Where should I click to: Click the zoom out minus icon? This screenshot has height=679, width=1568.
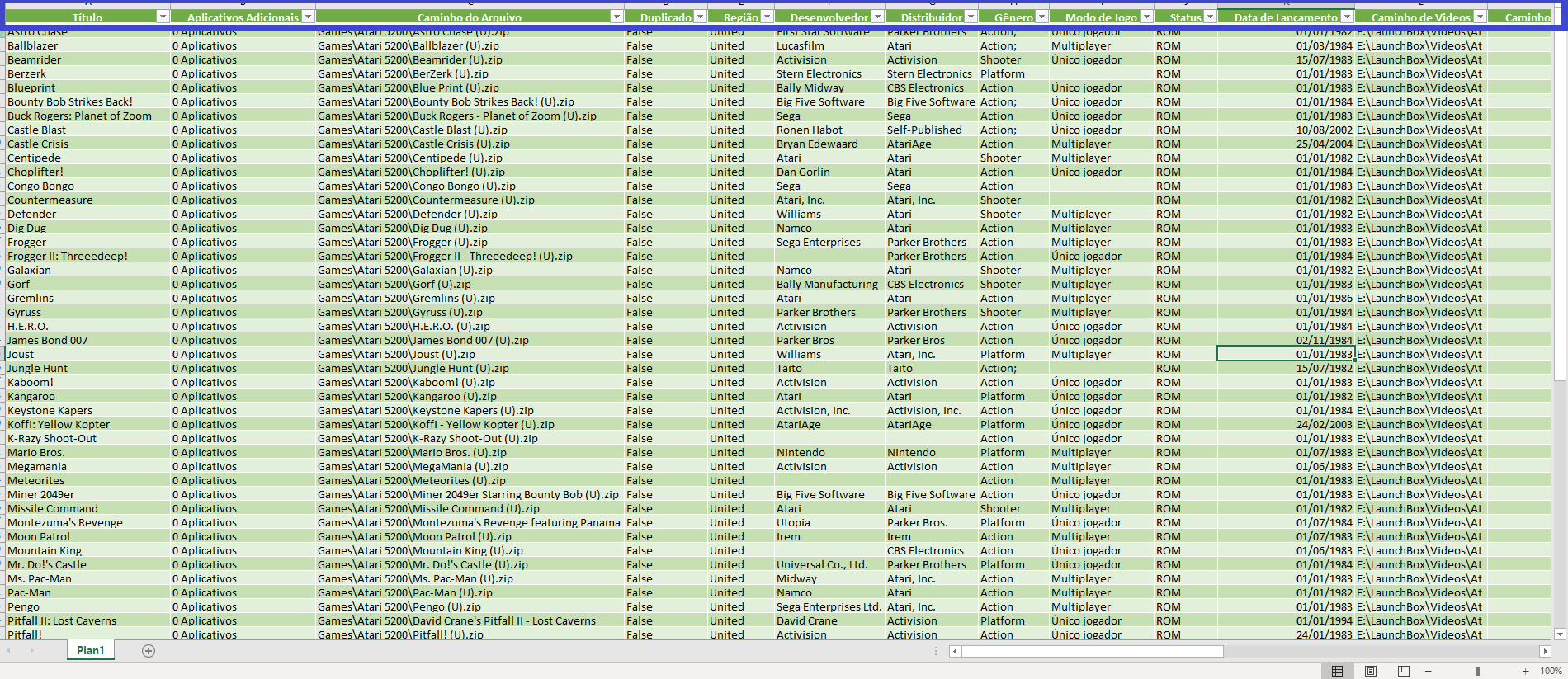click(x=1429, y=671)
